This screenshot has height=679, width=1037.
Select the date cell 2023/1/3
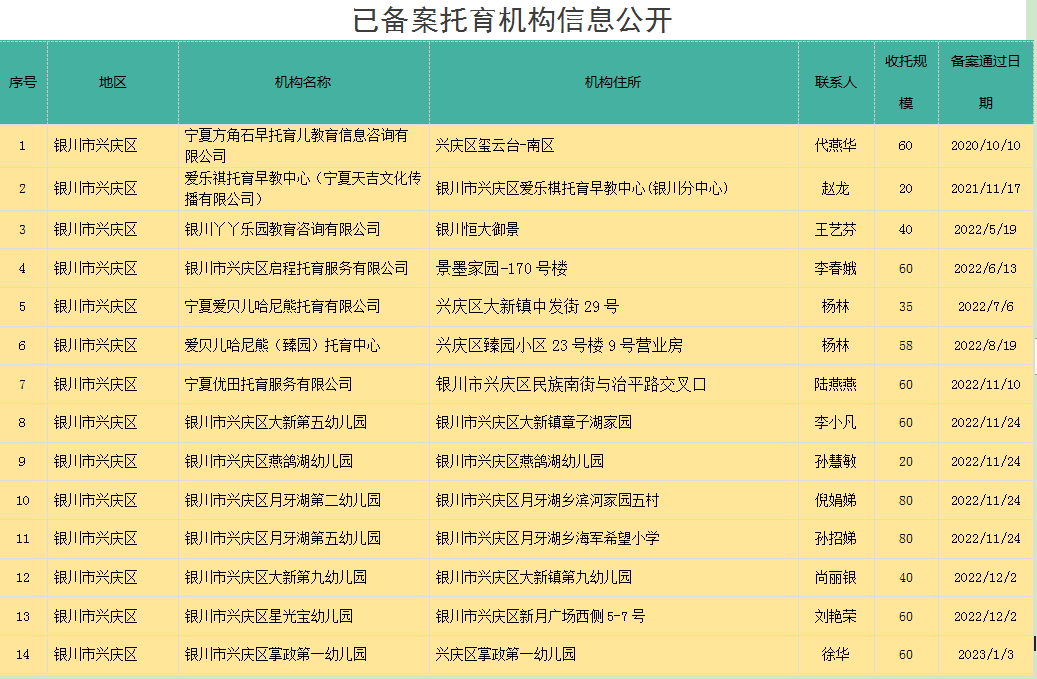[x=985, y=655]
